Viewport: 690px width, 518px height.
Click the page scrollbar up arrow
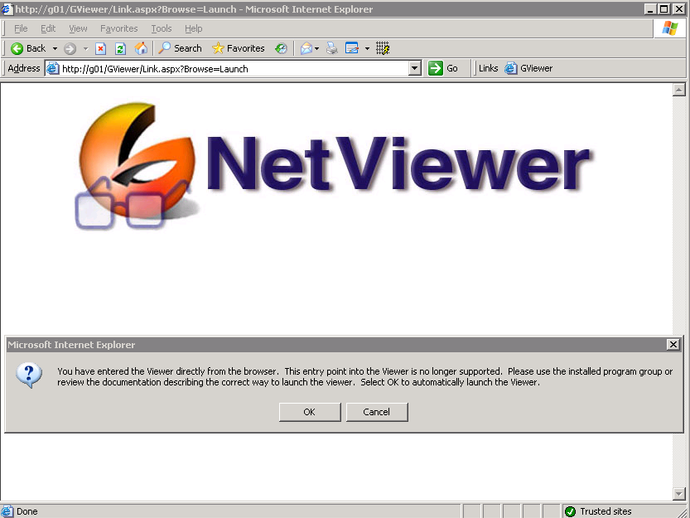click(679, 90)
